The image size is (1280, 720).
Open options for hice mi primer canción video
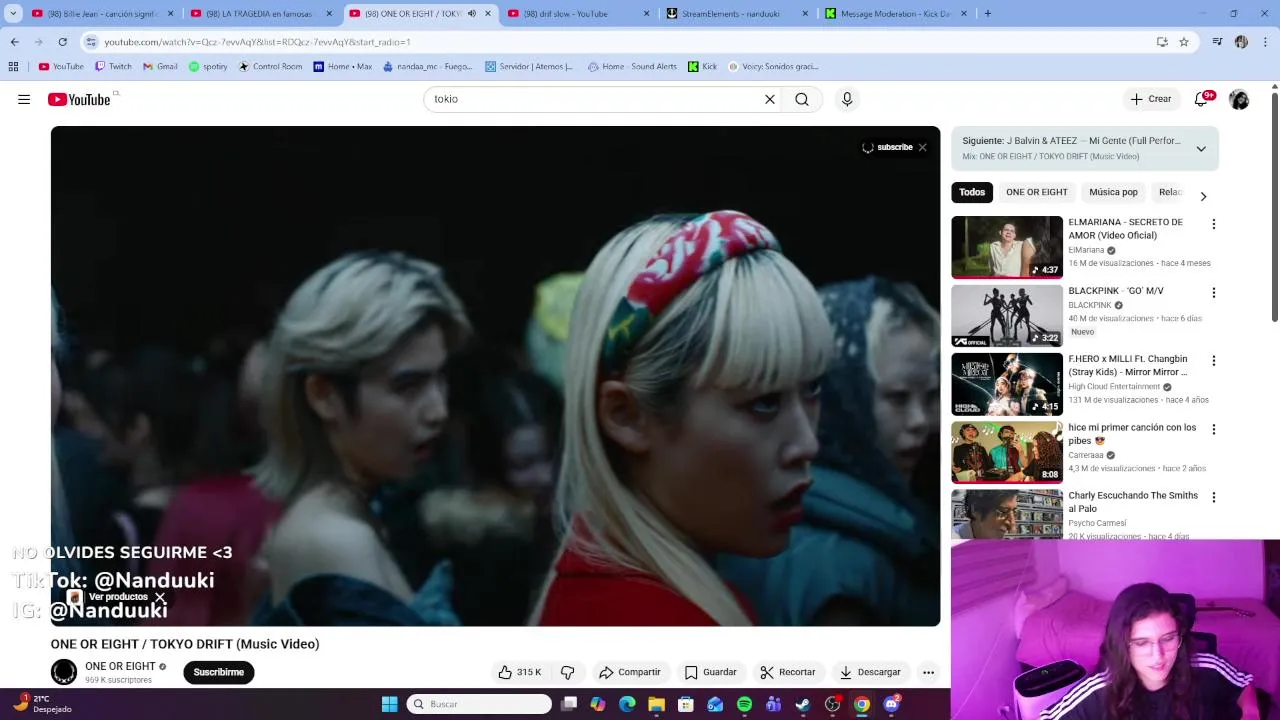(x=1214, y=429)
